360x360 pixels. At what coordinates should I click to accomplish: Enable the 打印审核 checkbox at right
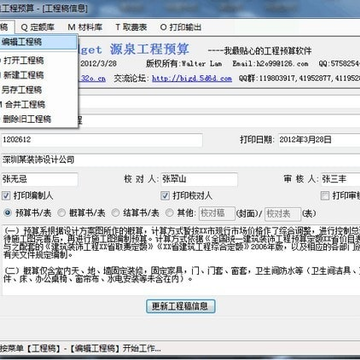point(324,196)
